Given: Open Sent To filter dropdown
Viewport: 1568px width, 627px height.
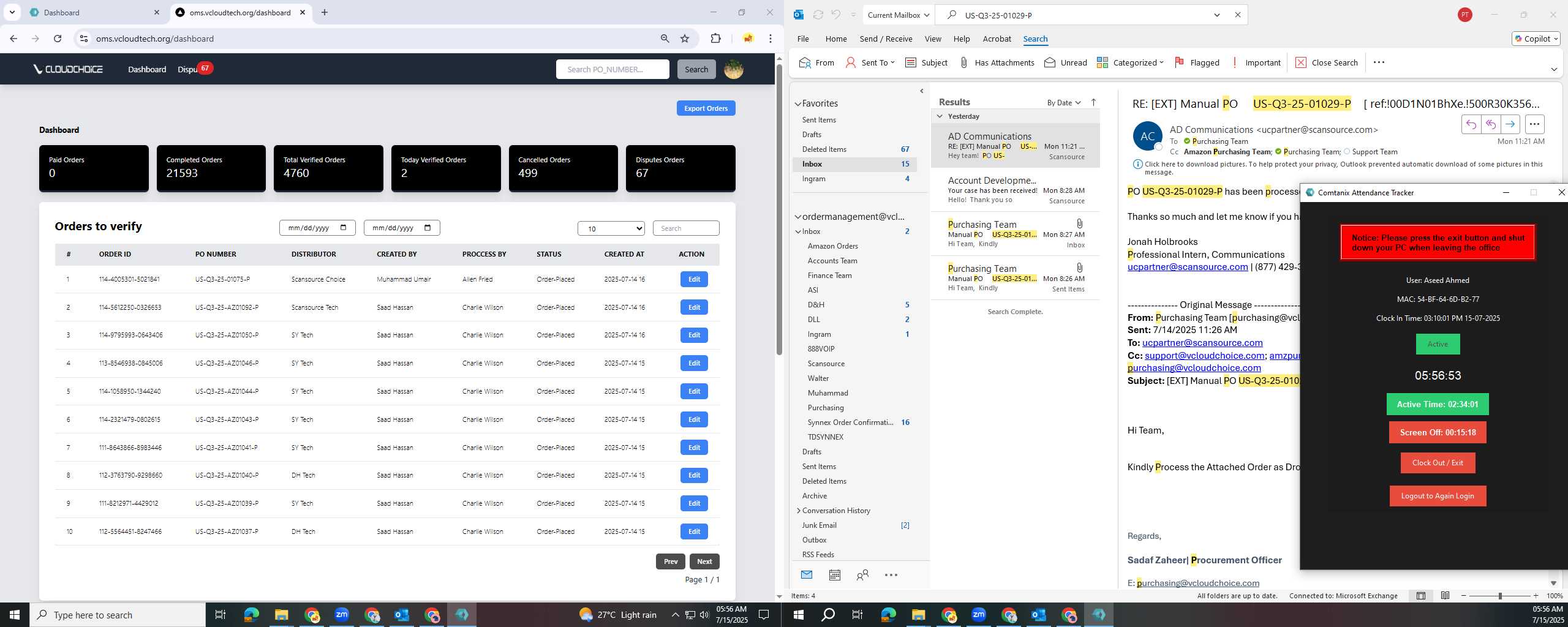Looking at the screenshot, I should tap(870, 62).
